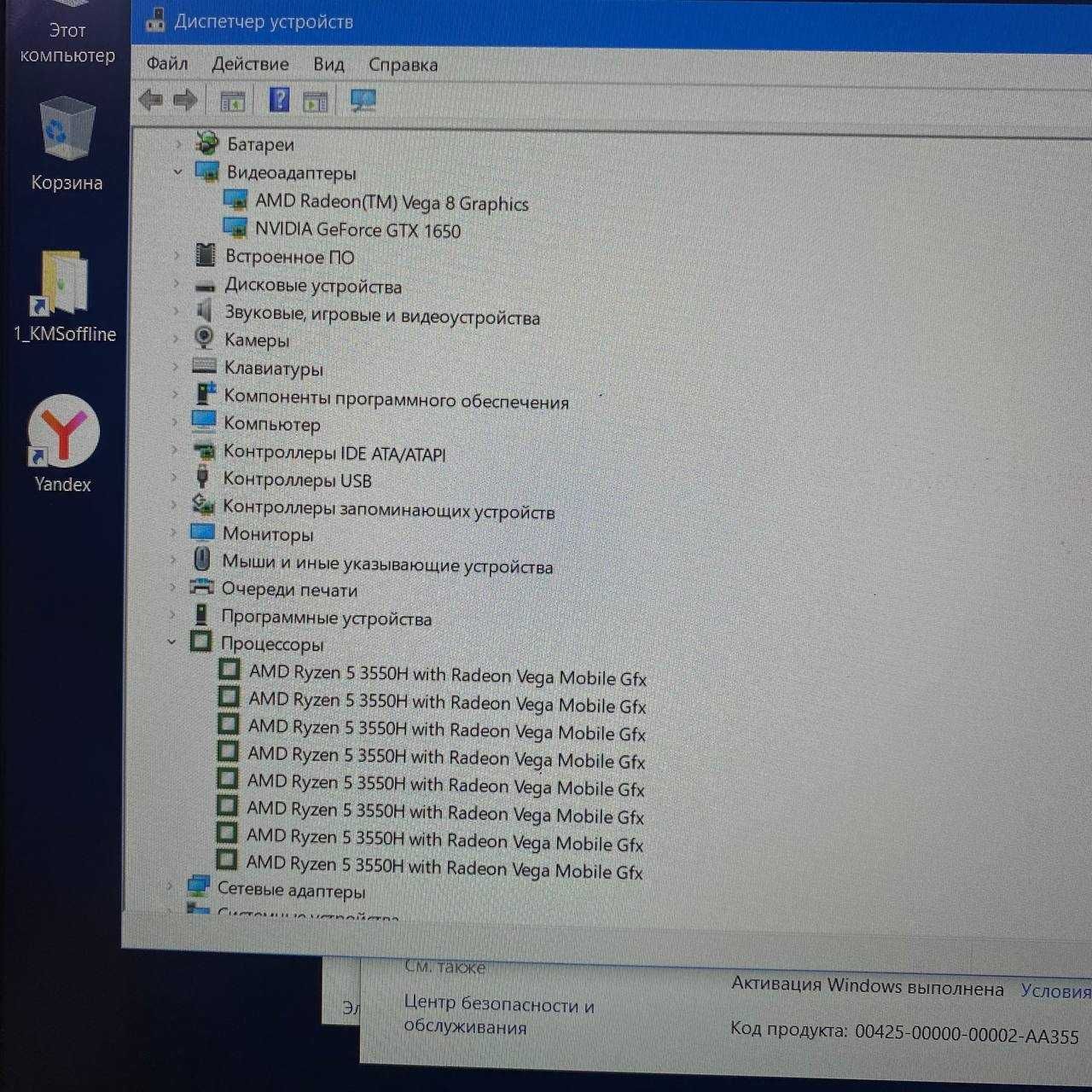Select the Компьютер monitor icon
The height and width of the screenshot is (1092, 1092).
pos(203,421)
